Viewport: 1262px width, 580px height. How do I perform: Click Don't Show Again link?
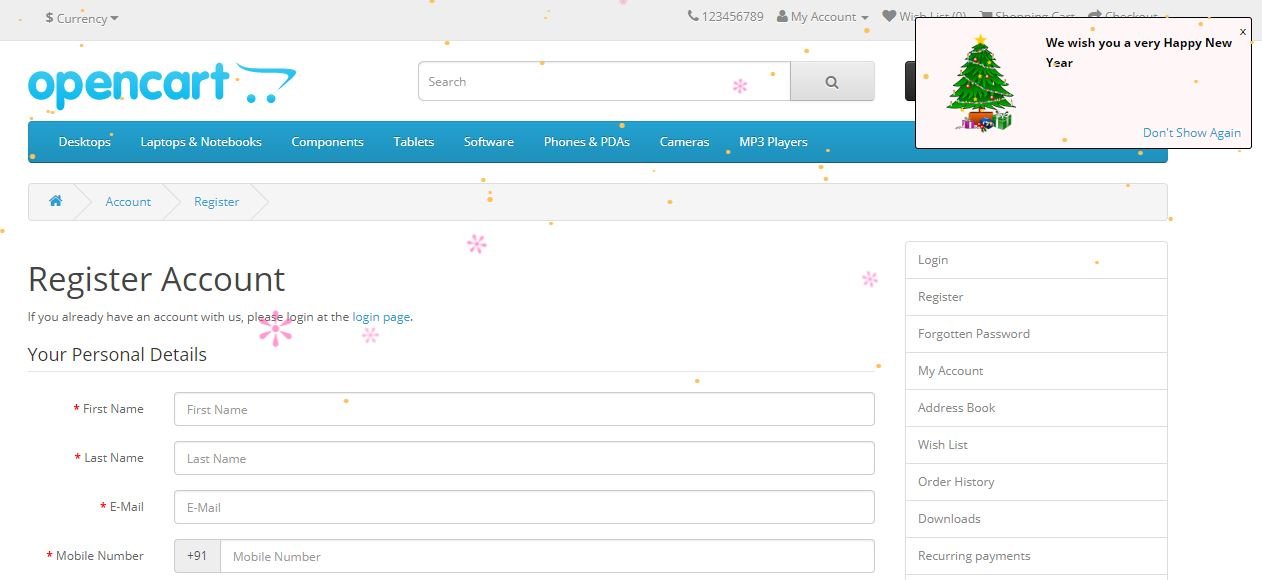tap(1192, 133)
